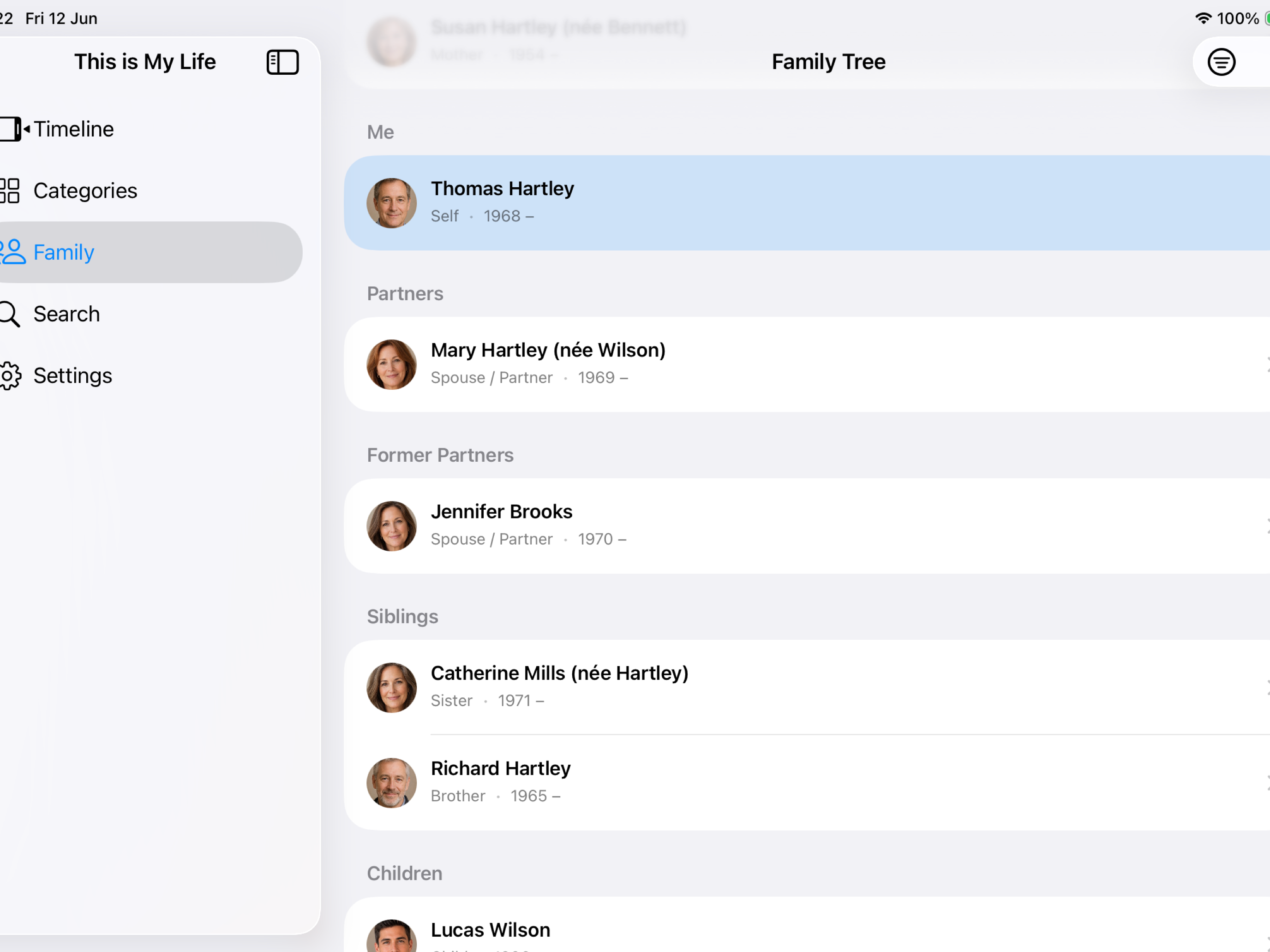Click the Former Partners section header
Image resolution: width=1270 pixels, height=952 pixels.
click(x=440, y=455)
